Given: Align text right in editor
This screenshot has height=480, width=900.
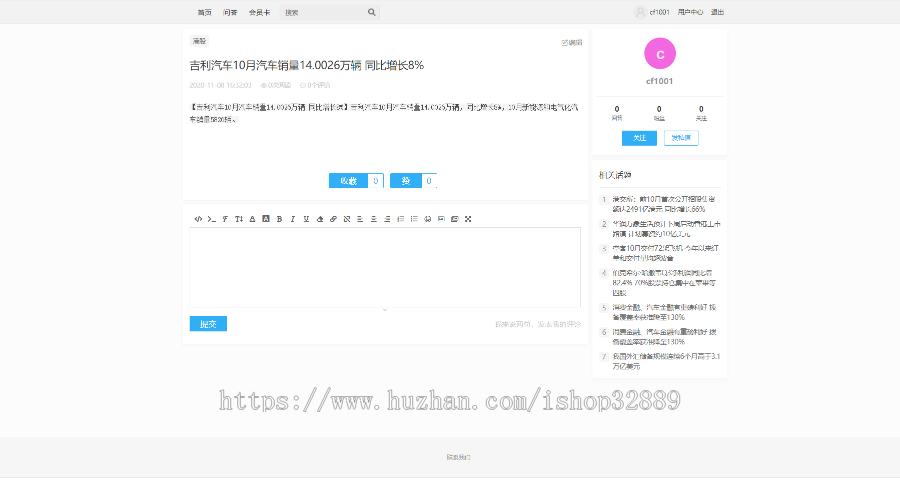Looking at the screenshot, I should point(387,219).
